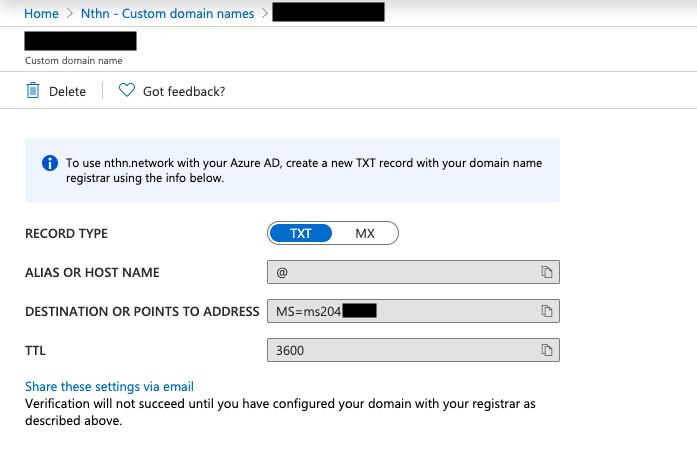Open Nthn - Custom domain names breadcrumb

pyautogui.click(x=168, y=14)
